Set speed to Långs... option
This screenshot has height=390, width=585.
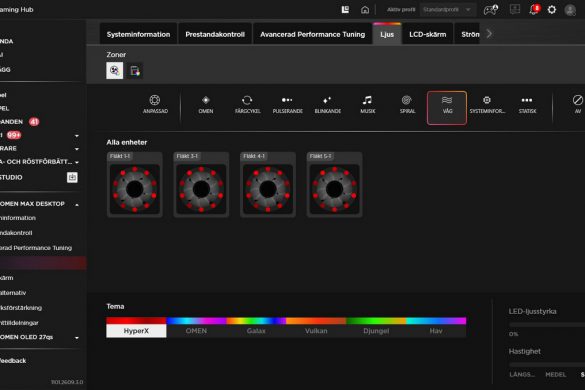(522, 374)
